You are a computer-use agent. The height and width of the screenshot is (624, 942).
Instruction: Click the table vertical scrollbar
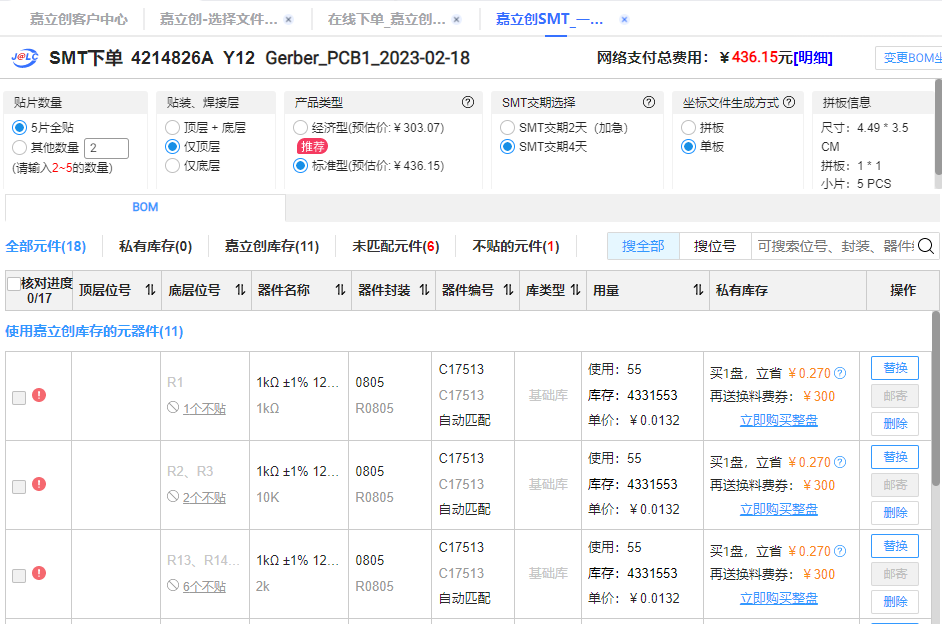936,399
